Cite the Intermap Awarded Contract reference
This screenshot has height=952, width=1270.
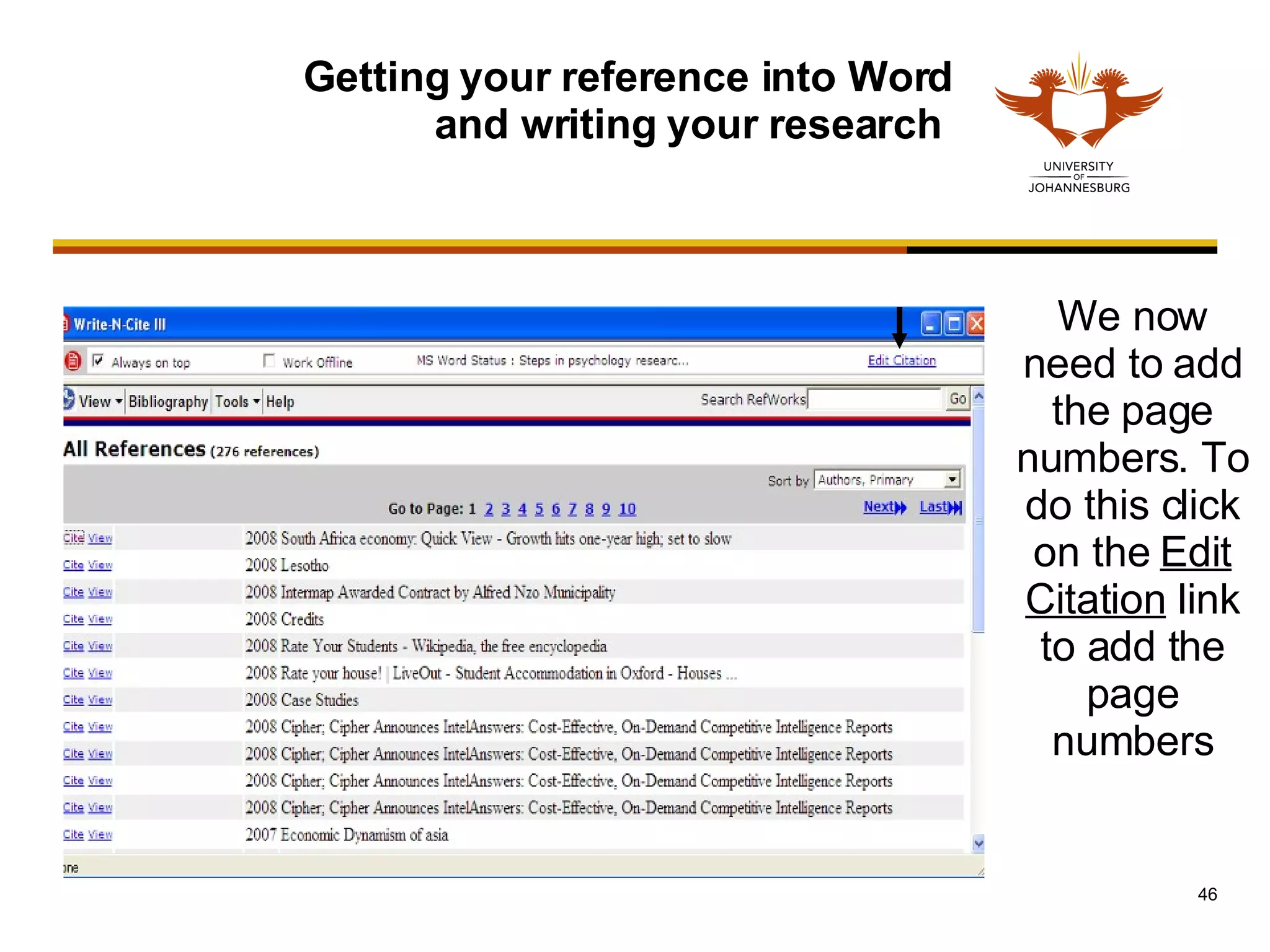74,592
